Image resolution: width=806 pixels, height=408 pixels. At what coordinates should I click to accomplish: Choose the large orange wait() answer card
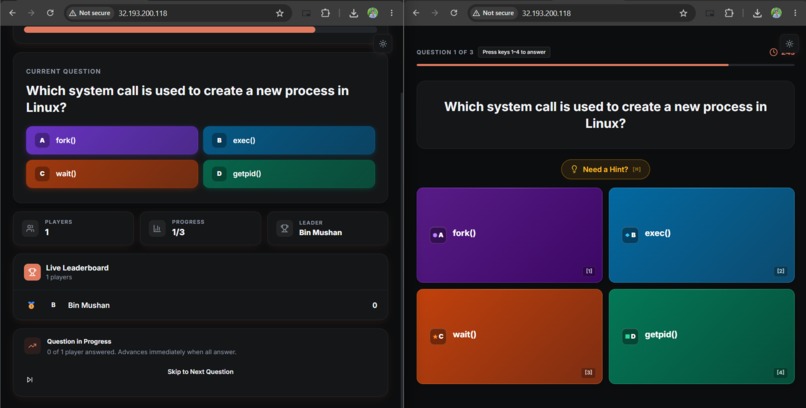click(x=509, y=337)
